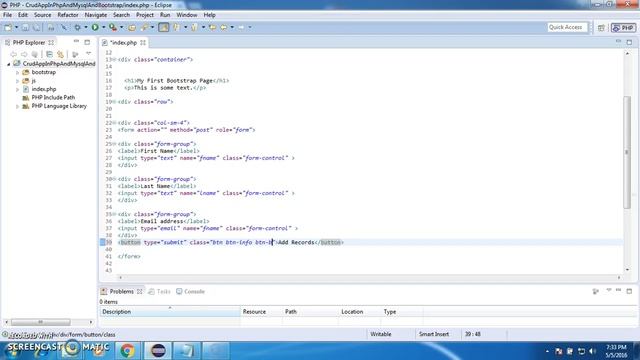This screenshot has height=360, width=640.
Task: Close the index.php editor tab
Action: coord(143,42)
